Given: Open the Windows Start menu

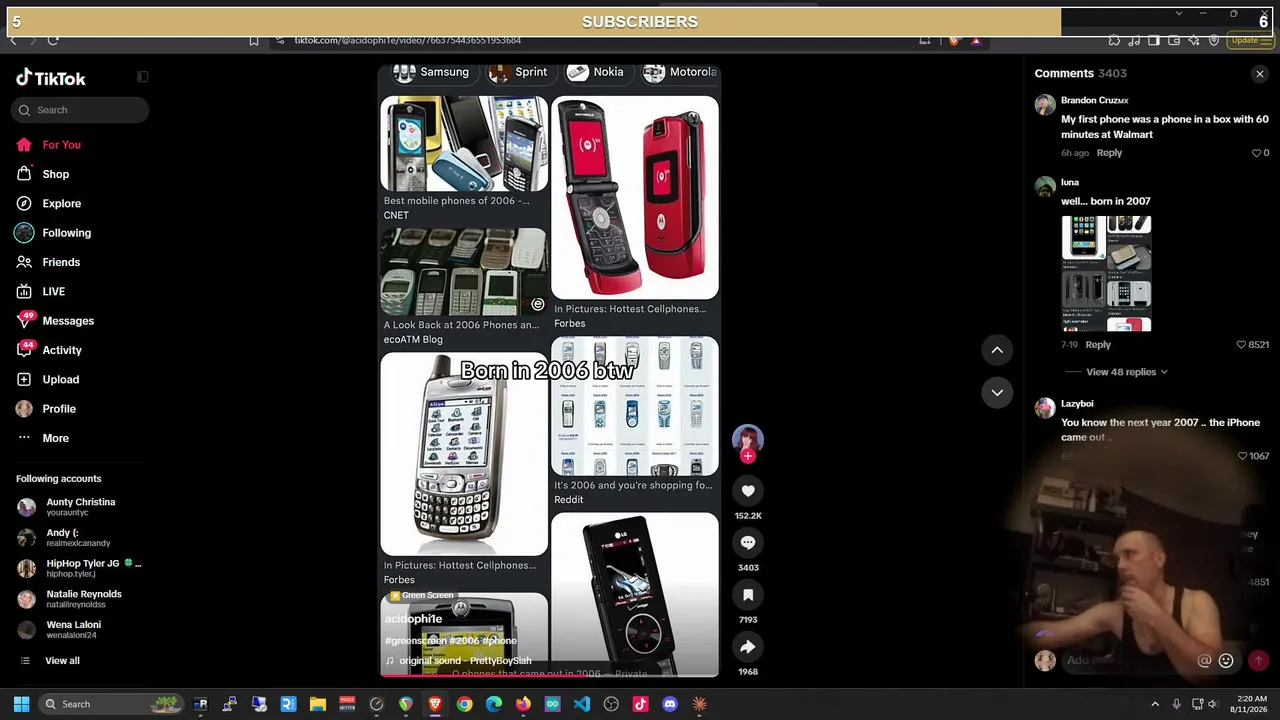Looking at the screenshot, I should (x=21, y=704).
